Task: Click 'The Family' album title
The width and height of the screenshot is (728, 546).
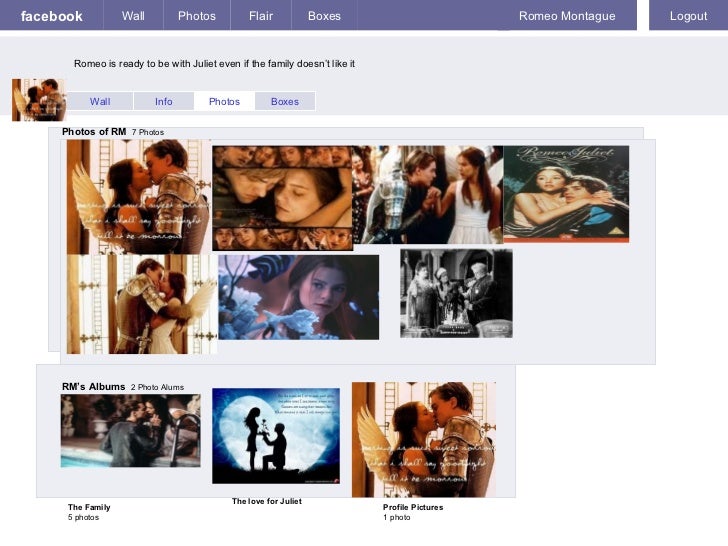Action: point(89,507)
